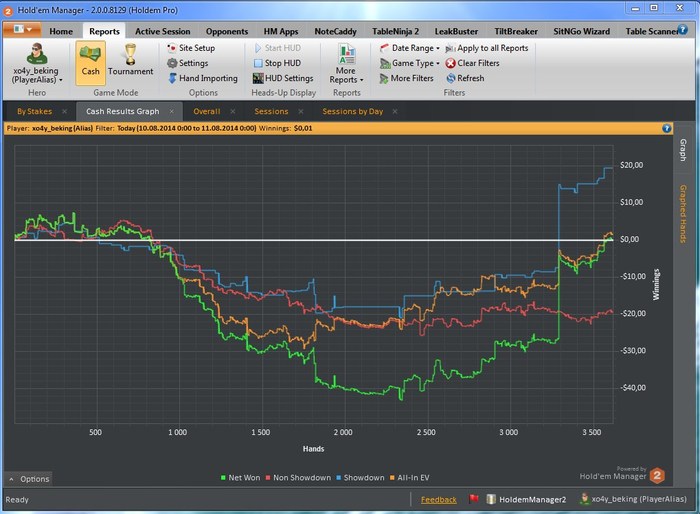Click the Winnings $0,01 filter text
700x514 pixels.
pos(286,129)
